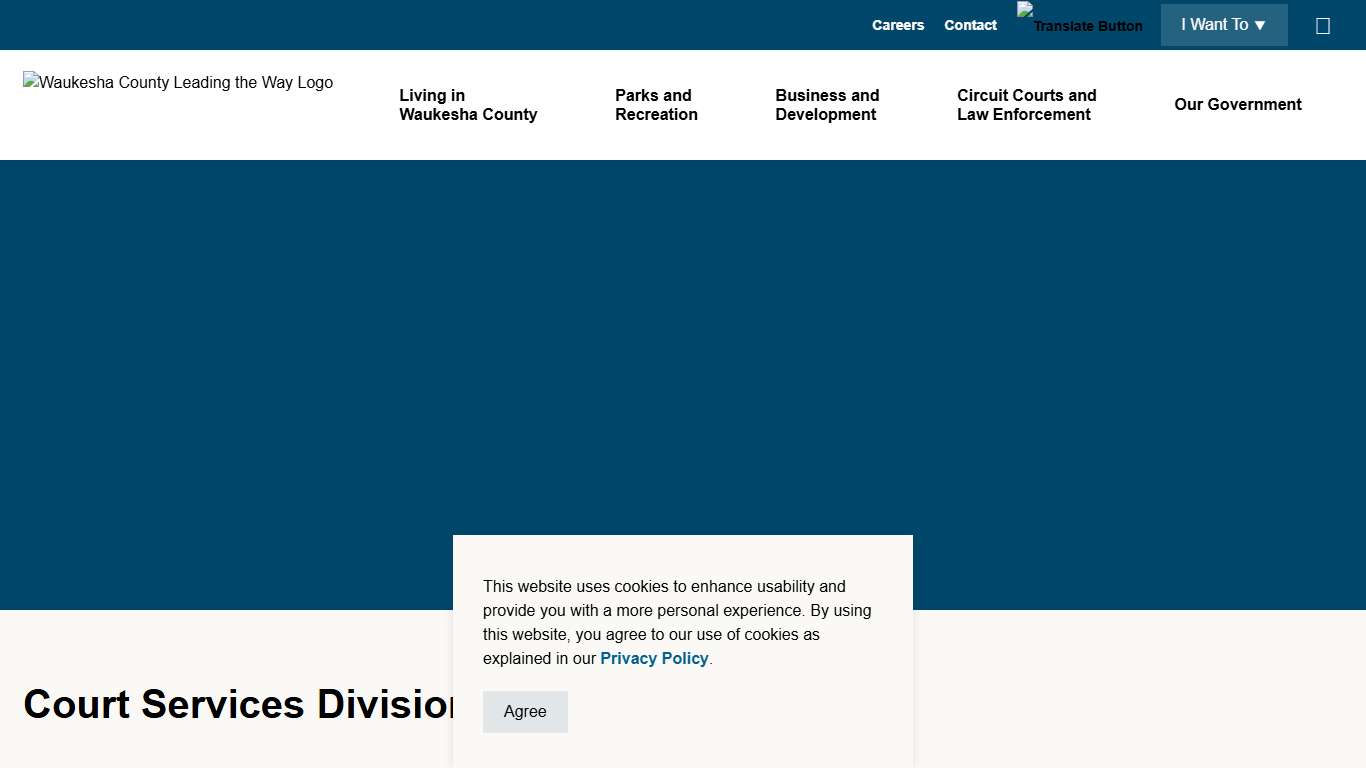Open the Our Government menu

tap(1238, 104)
